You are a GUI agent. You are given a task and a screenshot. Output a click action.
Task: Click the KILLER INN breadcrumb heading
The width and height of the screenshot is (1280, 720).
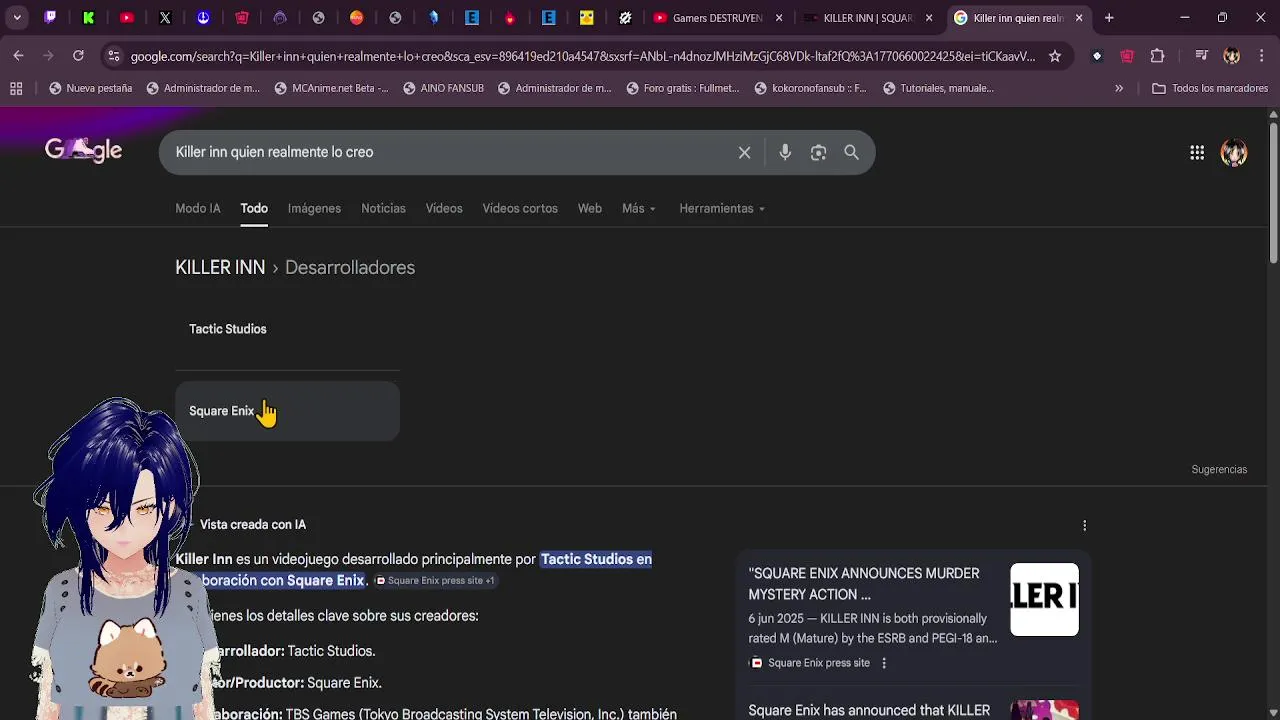pyautogui.click(x=220, y=267)
